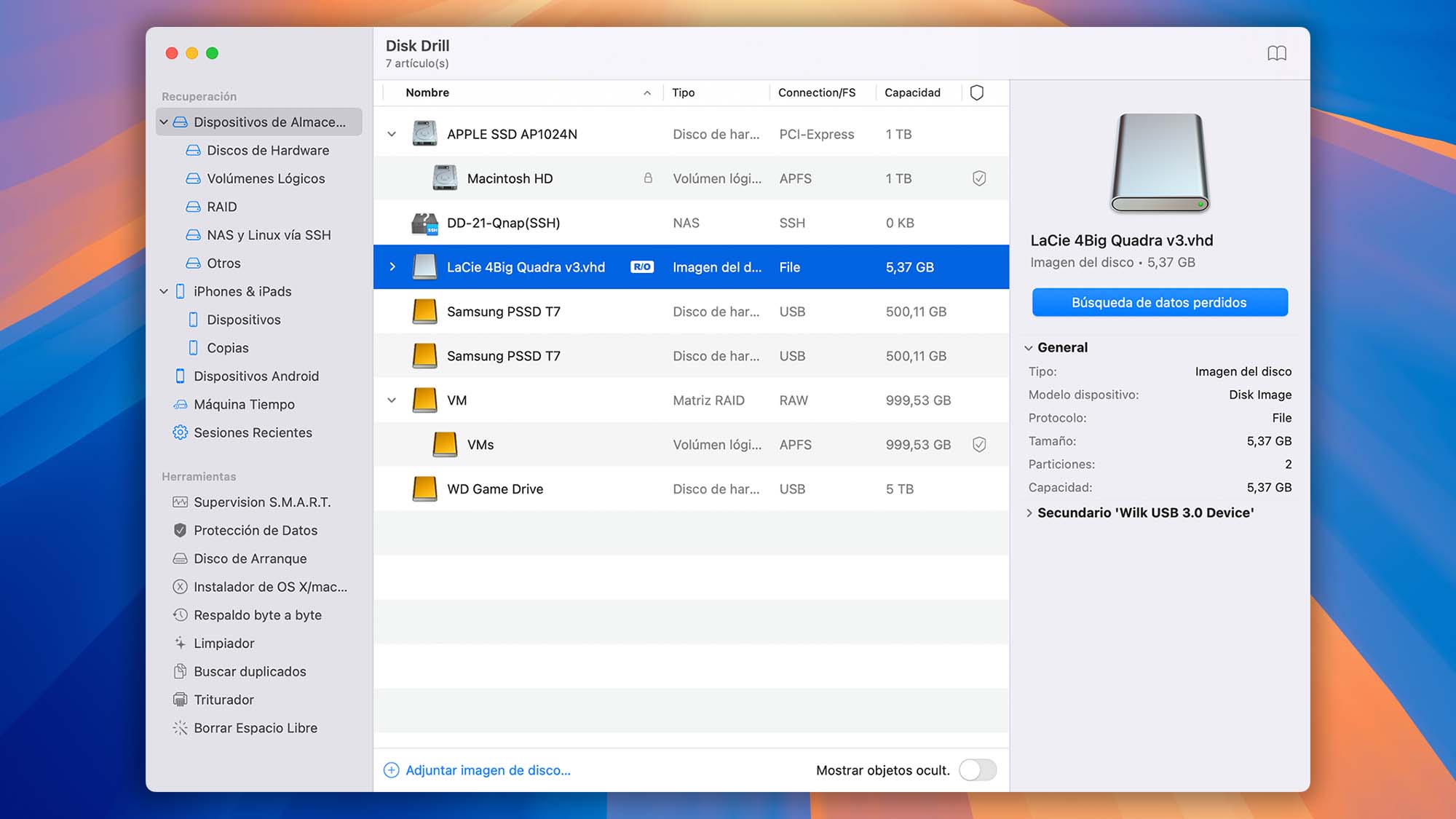Screen dimensions: 1456x819
Task: Select Dispositivos under iPhones & iPads
Action: point(233,320)
